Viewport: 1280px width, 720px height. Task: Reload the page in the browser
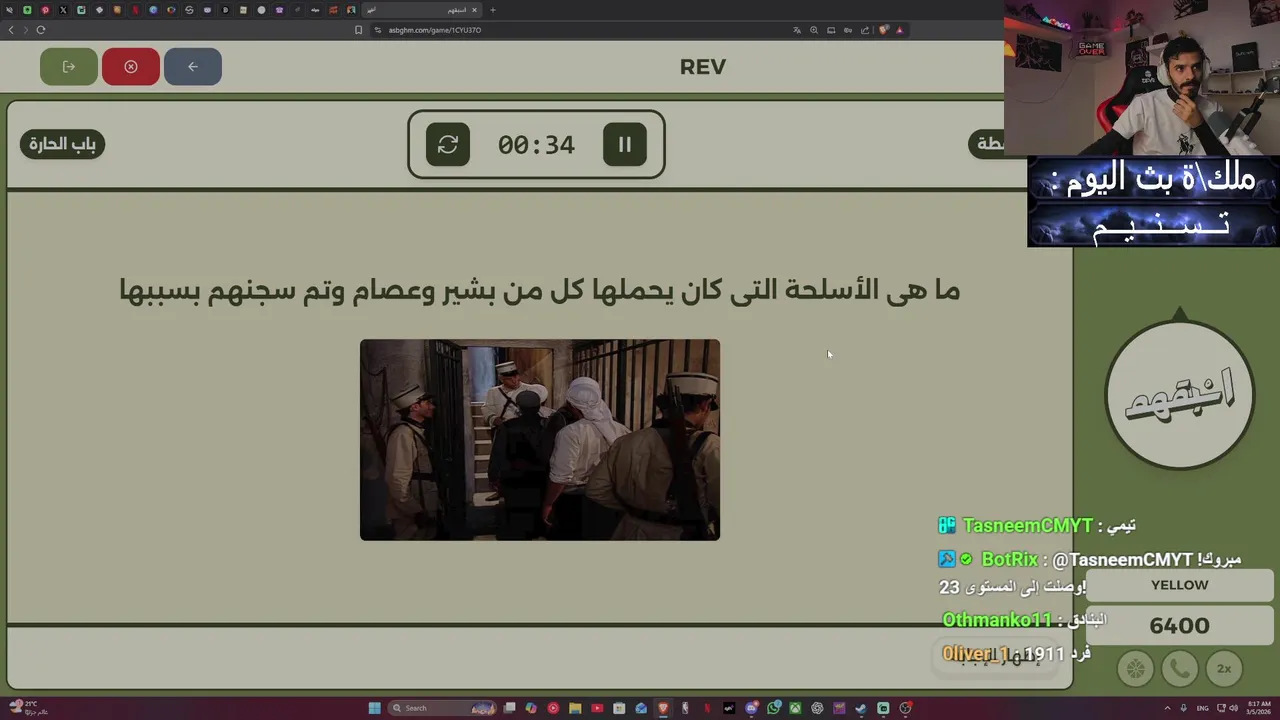click(x=41, y=30)
